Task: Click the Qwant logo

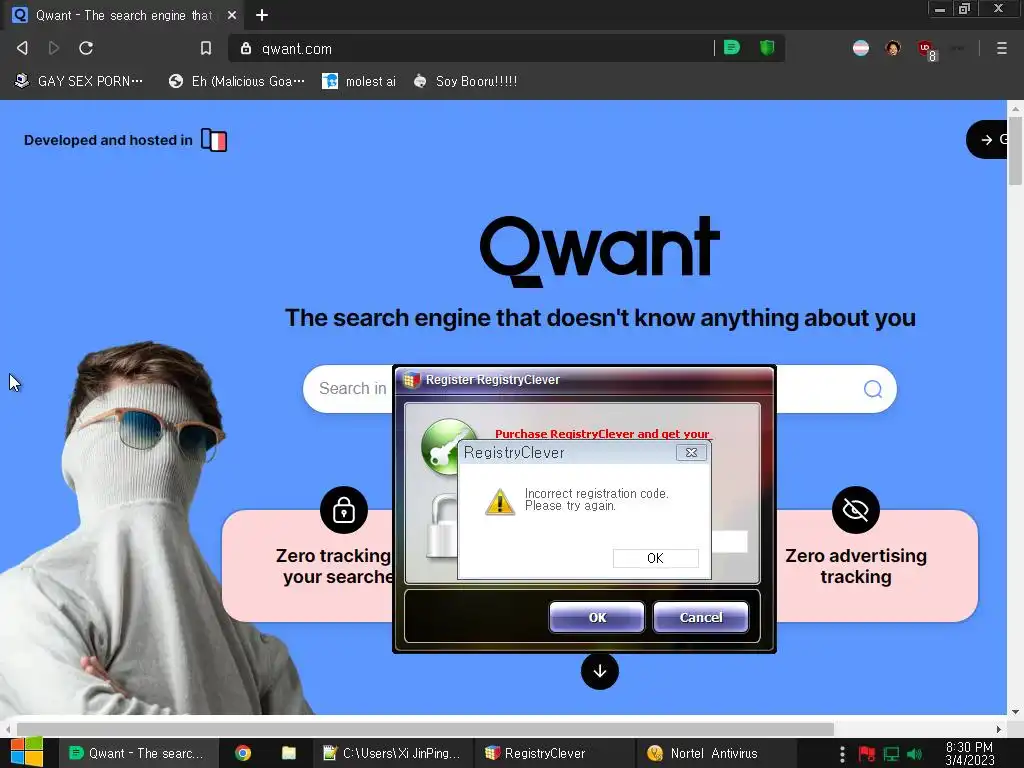Action: click(x=600, y=251)
